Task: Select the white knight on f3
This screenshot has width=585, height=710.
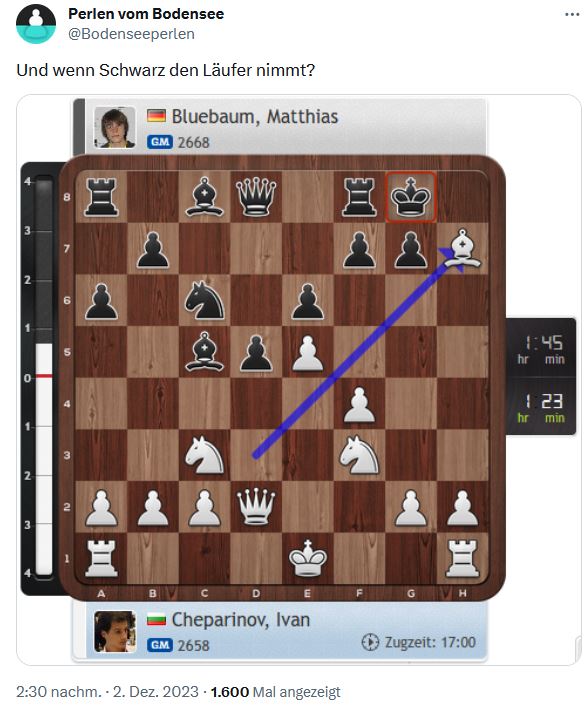Action: point(359,455)
